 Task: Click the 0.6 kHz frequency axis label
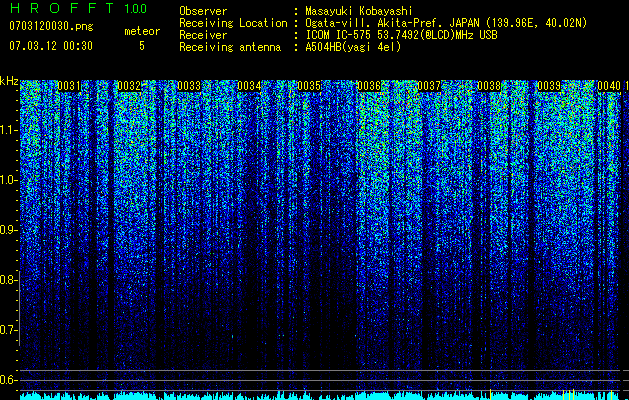[x=7, y=380]
